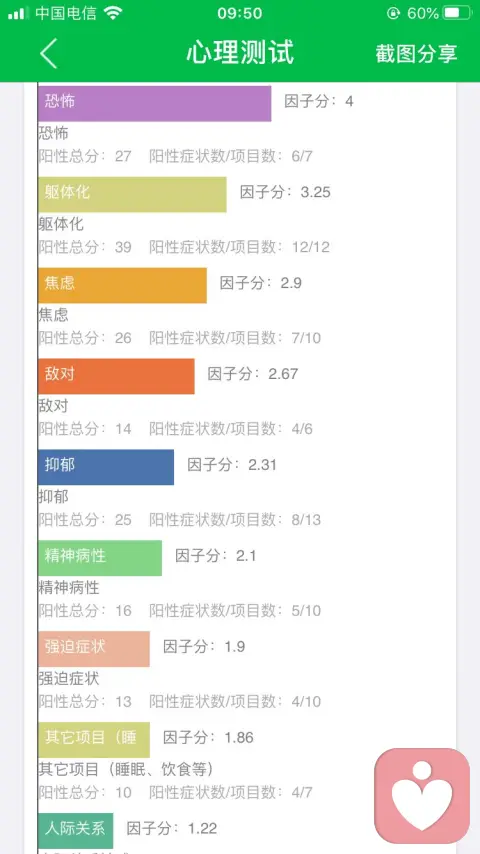
Task: Select the purple 恐怖 bar
Action: tap(155, 103)
